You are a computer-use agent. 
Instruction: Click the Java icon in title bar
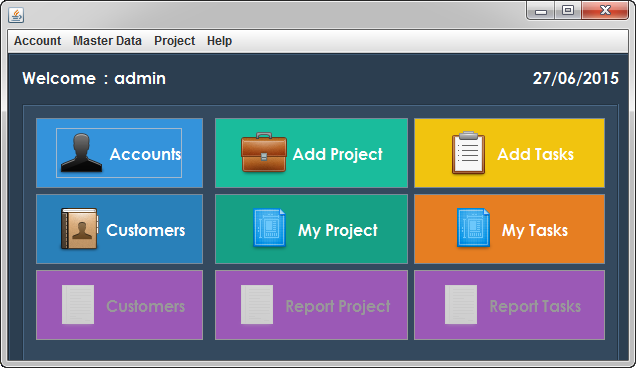point(16,15)
